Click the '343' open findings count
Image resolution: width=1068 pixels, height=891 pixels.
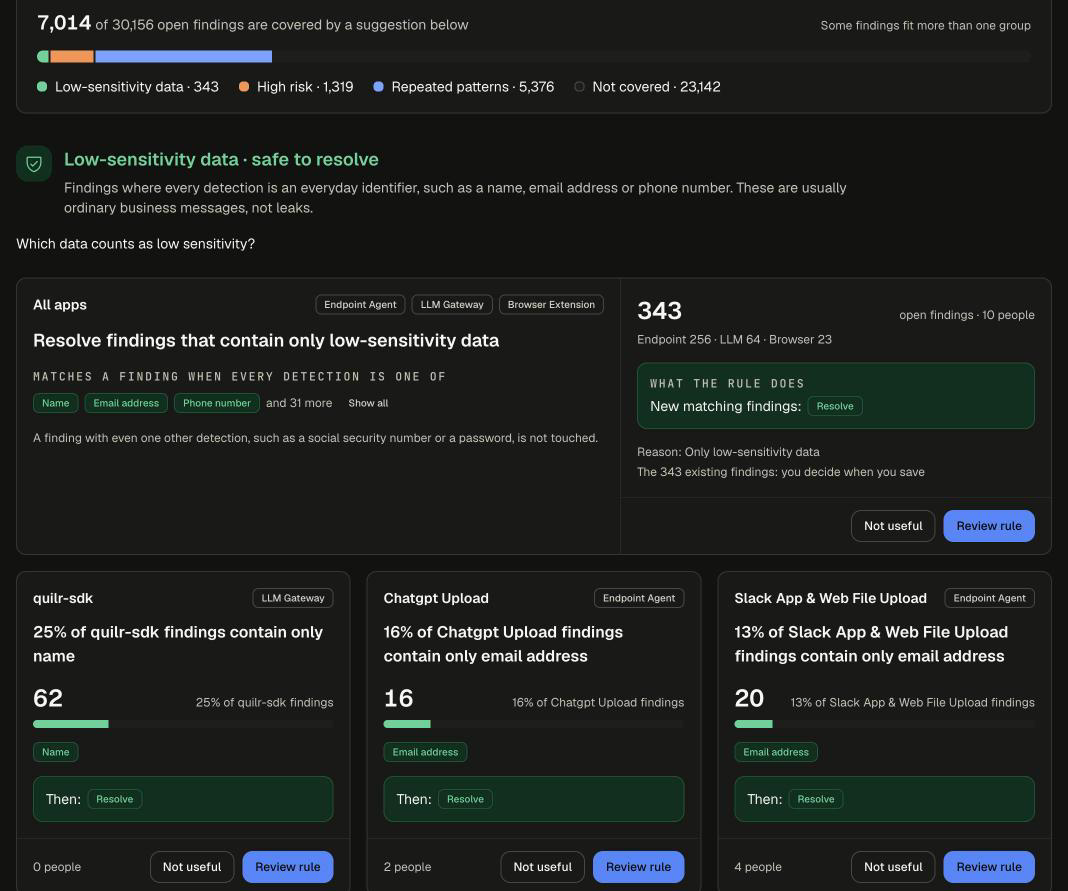pyautogui.click(x=659, y=311)
